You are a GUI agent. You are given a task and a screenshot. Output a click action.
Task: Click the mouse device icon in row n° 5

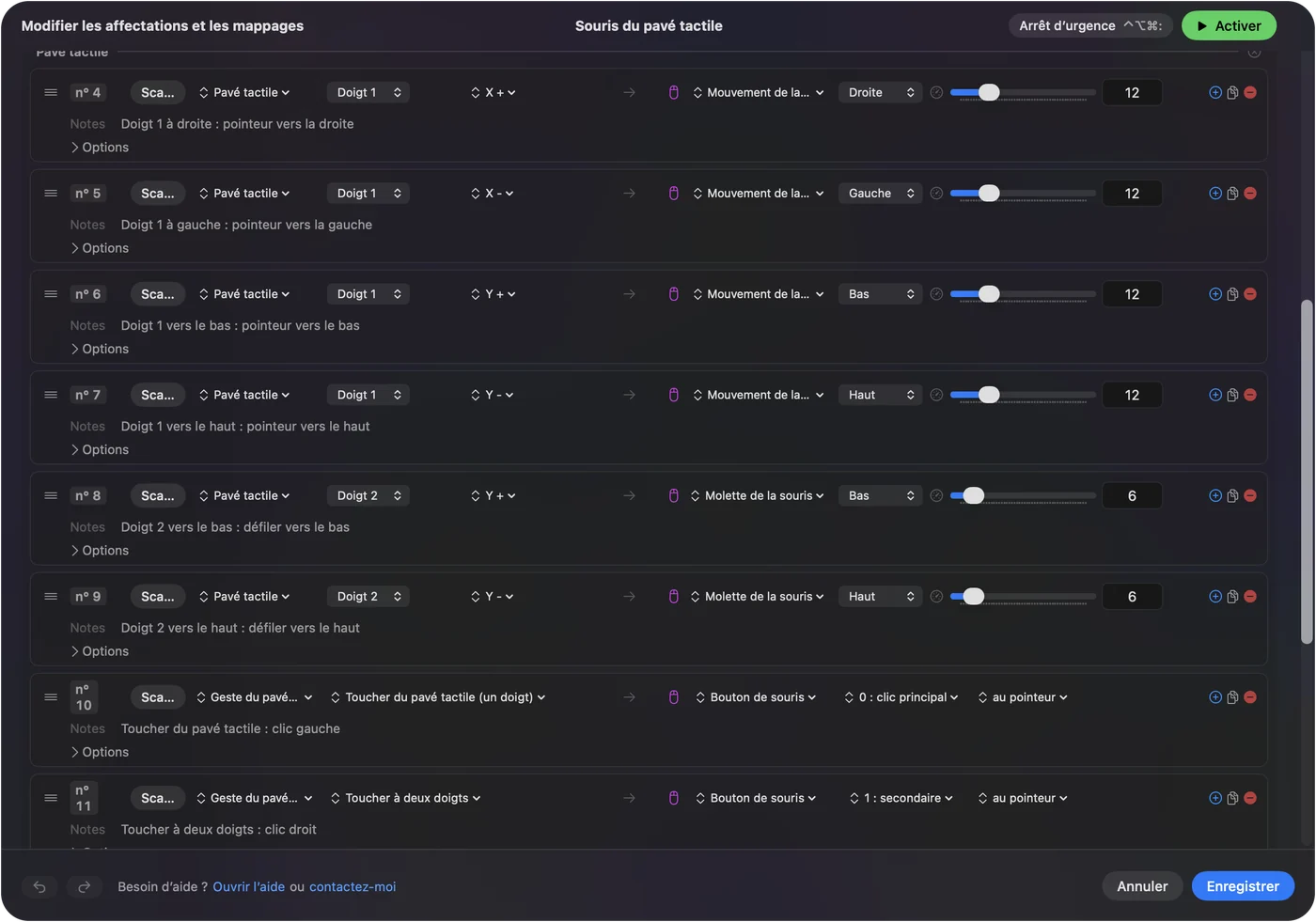click(x=673, y=194)
